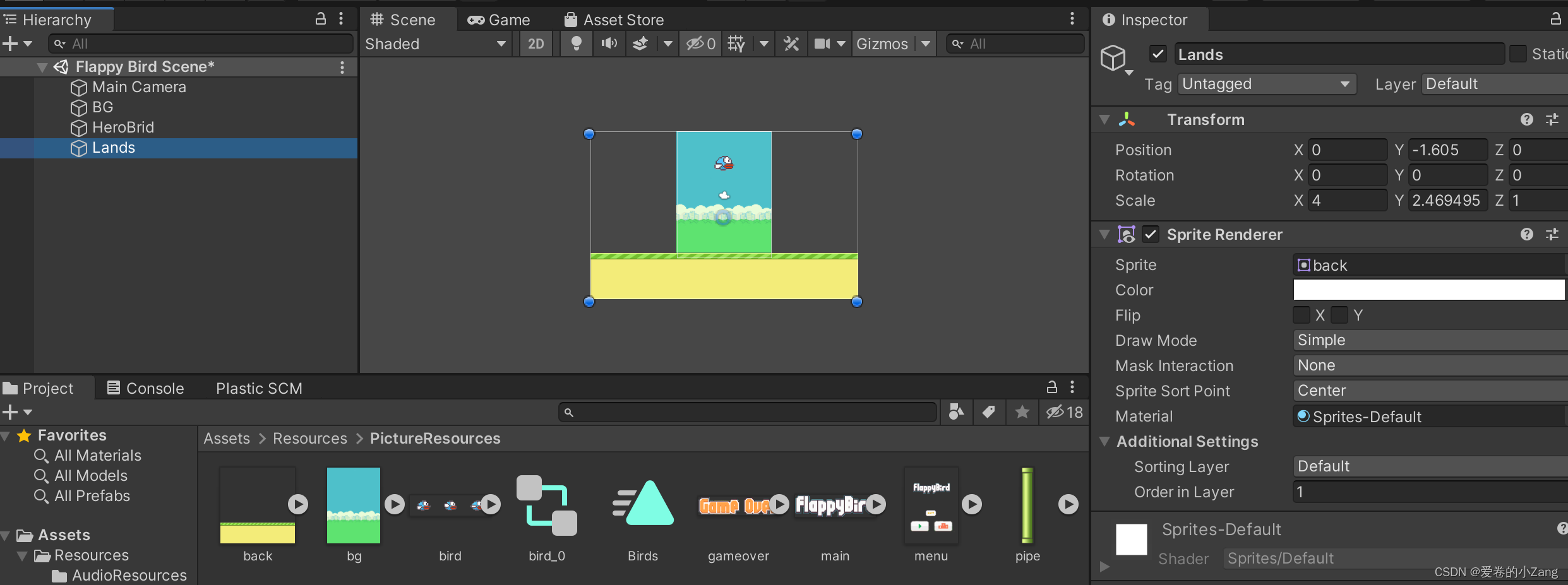Viewport: 1568px width, 585px height.
Task: Click Hierarchy add object plus button
Action: click(10, 44)
